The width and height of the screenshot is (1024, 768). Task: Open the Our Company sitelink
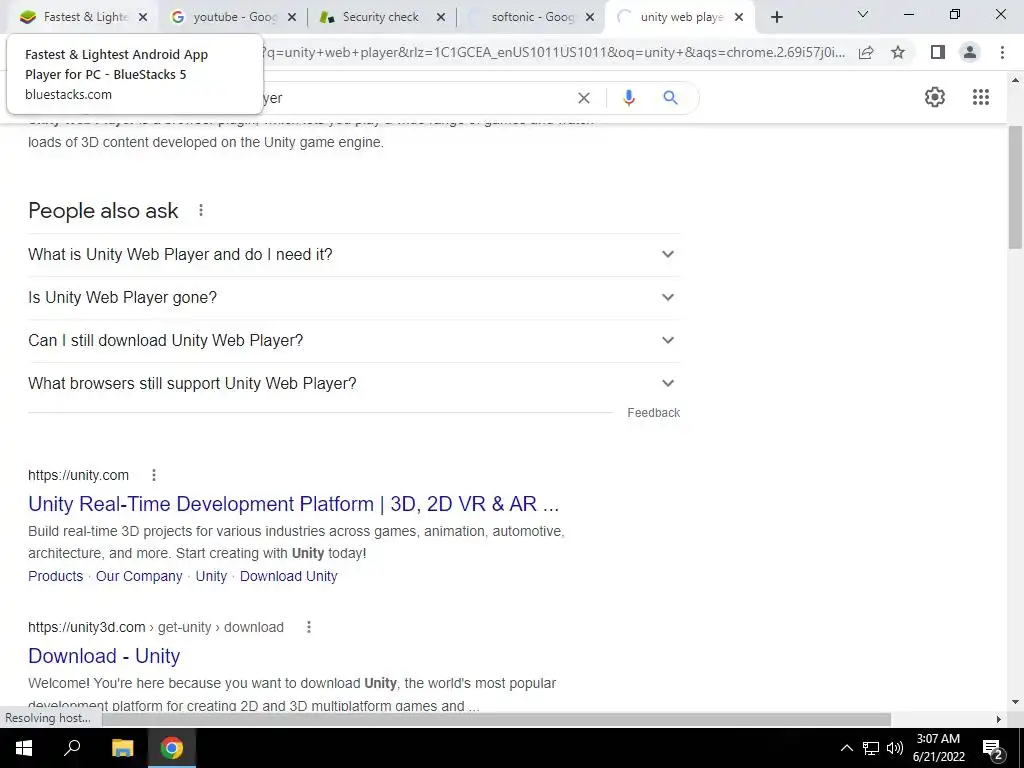139,577
